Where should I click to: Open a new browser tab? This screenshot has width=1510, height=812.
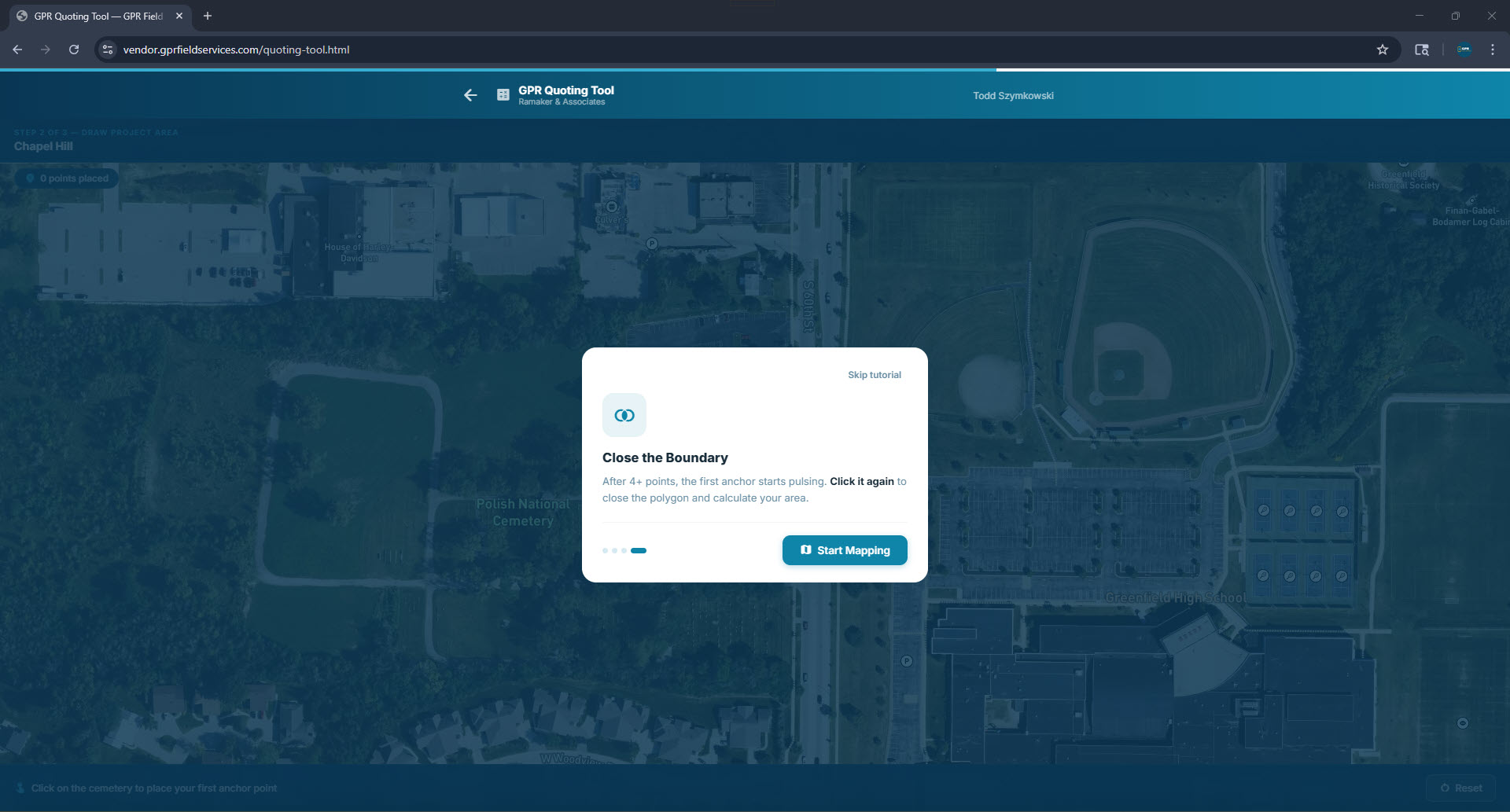(208, 16)
